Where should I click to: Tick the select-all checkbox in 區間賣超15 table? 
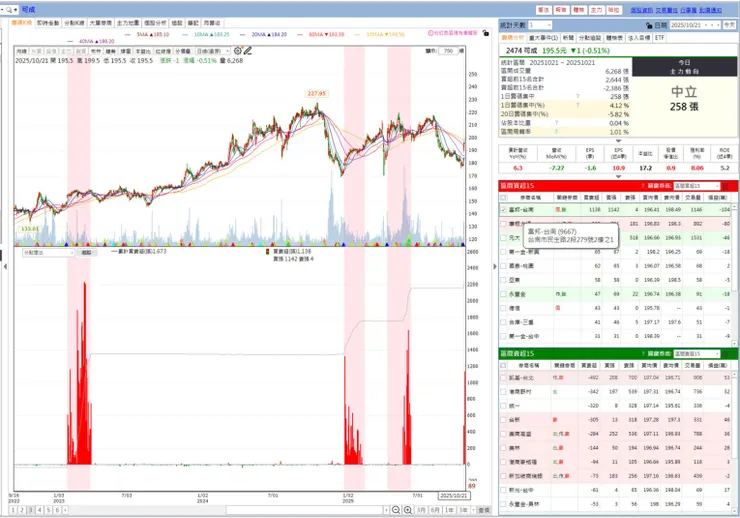[504, 366]
